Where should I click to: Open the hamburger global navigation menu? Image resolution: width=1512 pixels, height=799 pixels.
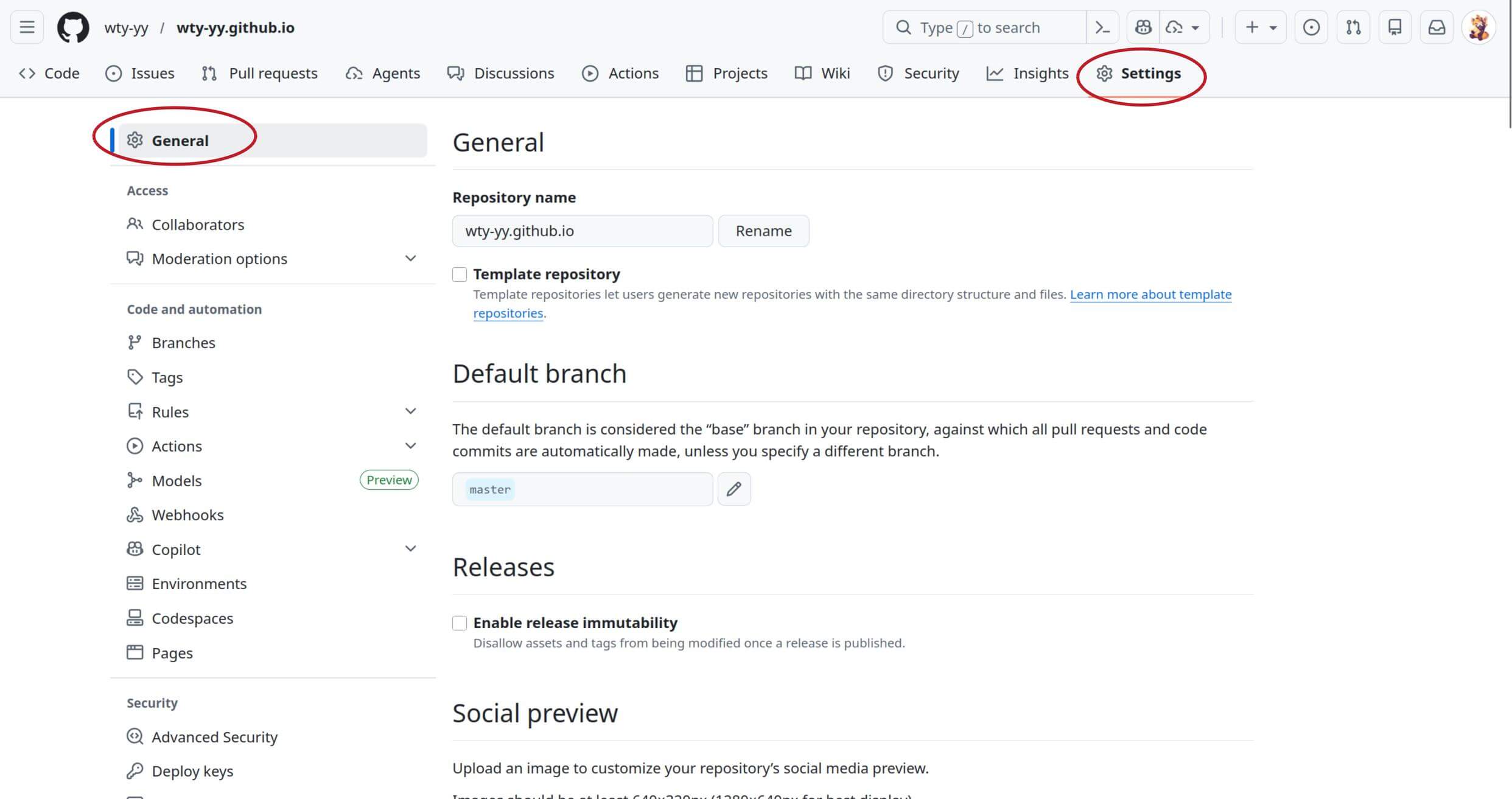click(27, 27)
